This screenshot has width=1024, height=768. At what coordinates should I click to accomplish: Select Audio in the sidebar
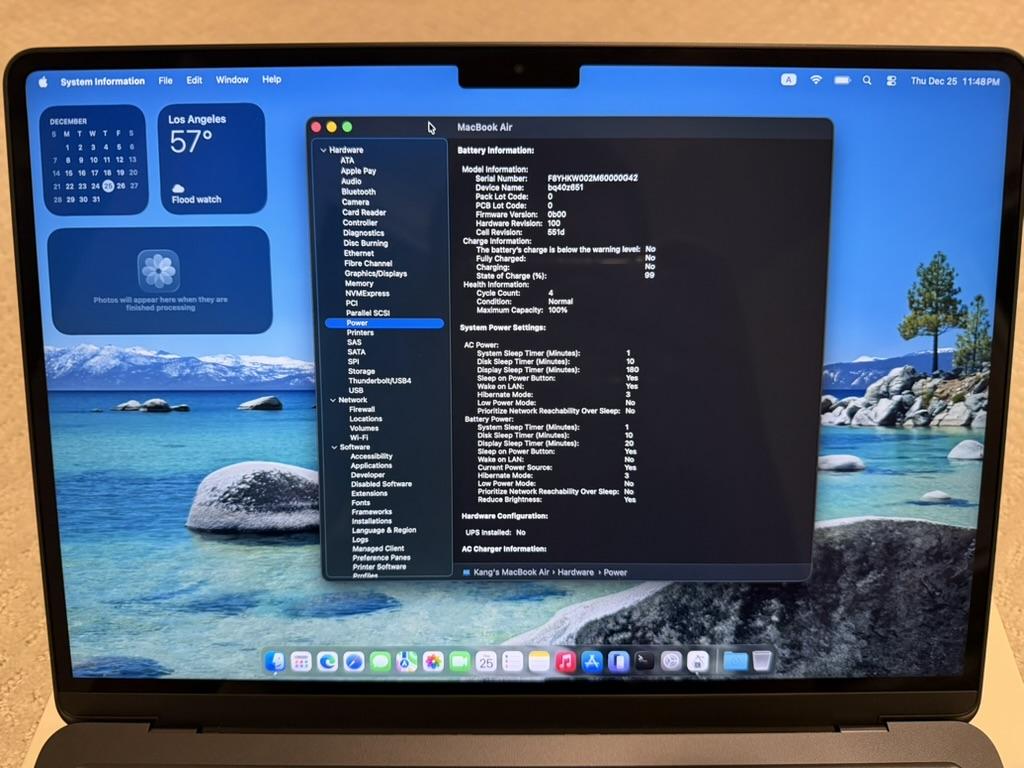[351, 182]
